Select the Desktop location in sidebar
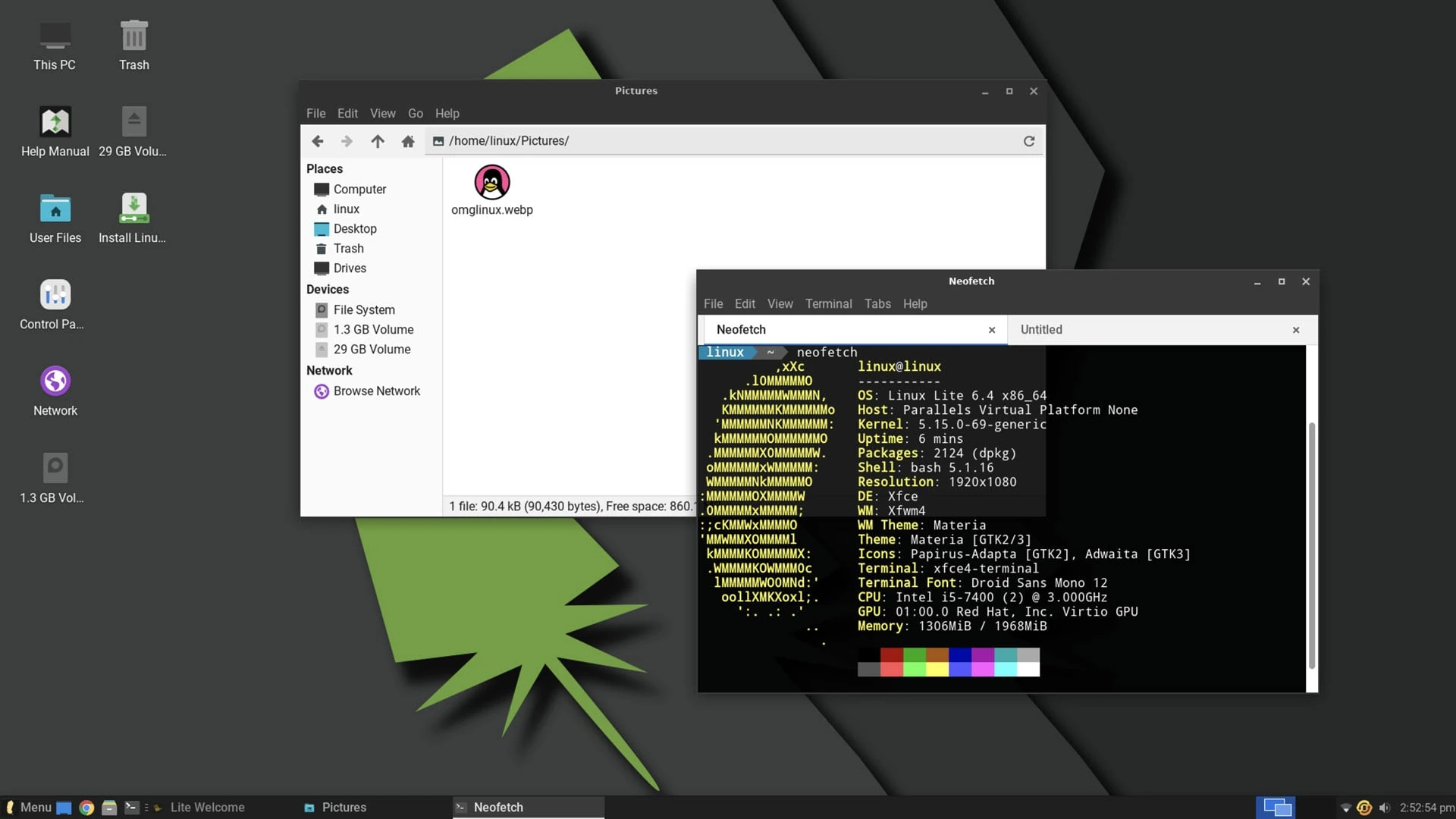This screenshot has width=1456, height=819. 354,230
